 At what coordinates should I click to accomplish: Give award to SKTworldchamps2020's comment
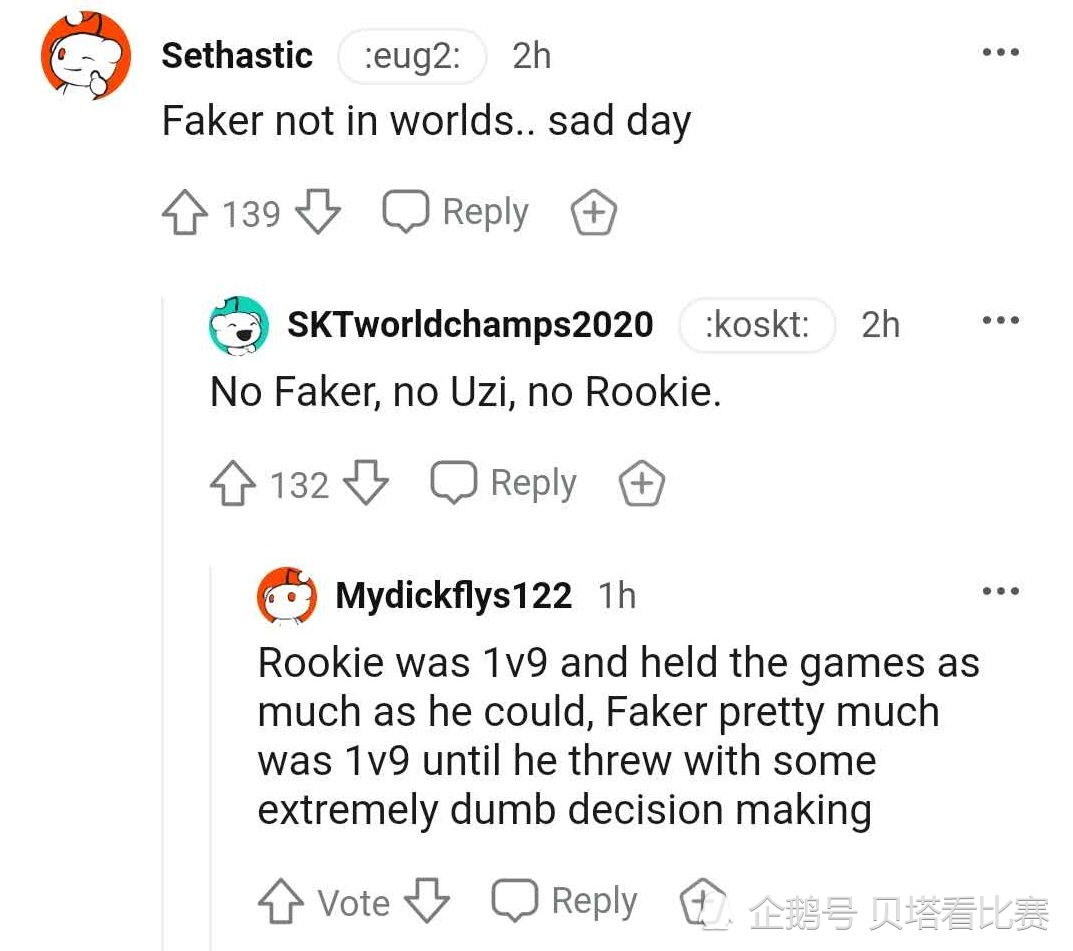click(x=642, y=485)
